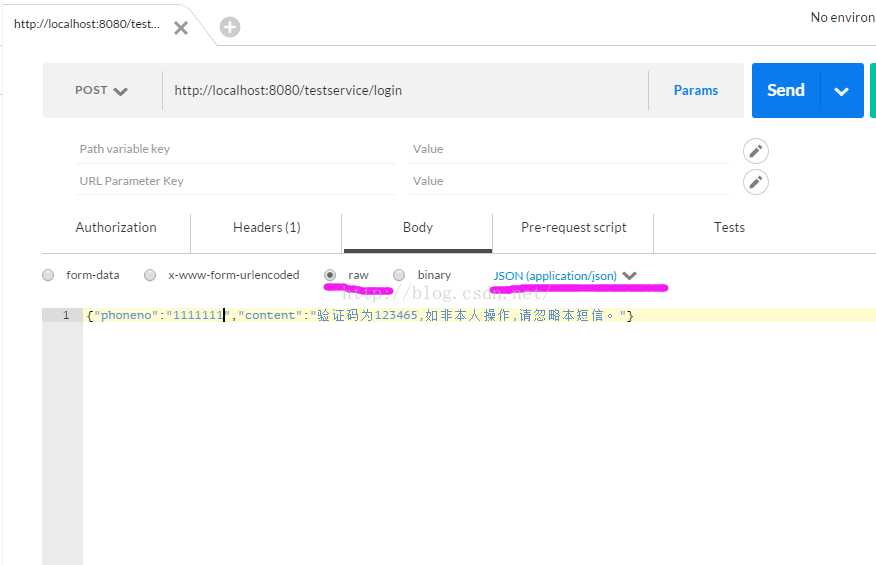Select the x-www-form-urlencoded radio option
This screenshot has height=565, width=876.
[150, 275]
